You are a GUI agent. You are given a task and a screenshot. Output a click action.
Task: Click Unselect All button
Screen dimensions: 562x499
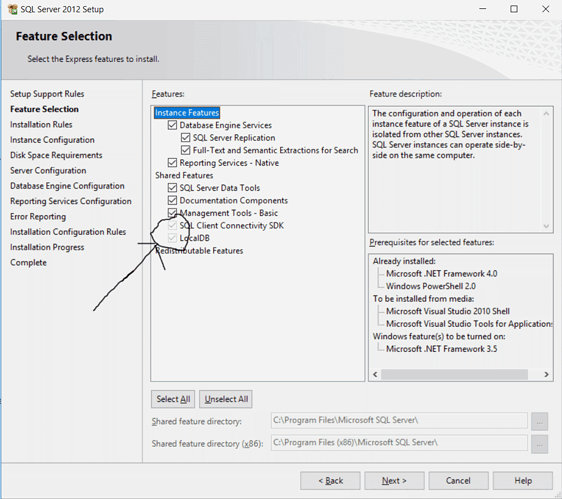[x=226, y=399]
